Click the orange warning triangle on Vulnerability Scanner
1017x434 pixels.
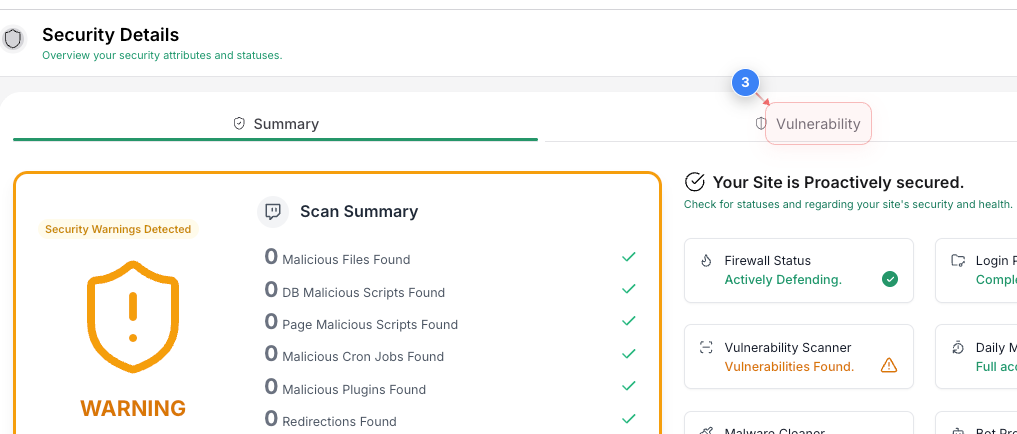pyautogui.click(x=889, y=365)
